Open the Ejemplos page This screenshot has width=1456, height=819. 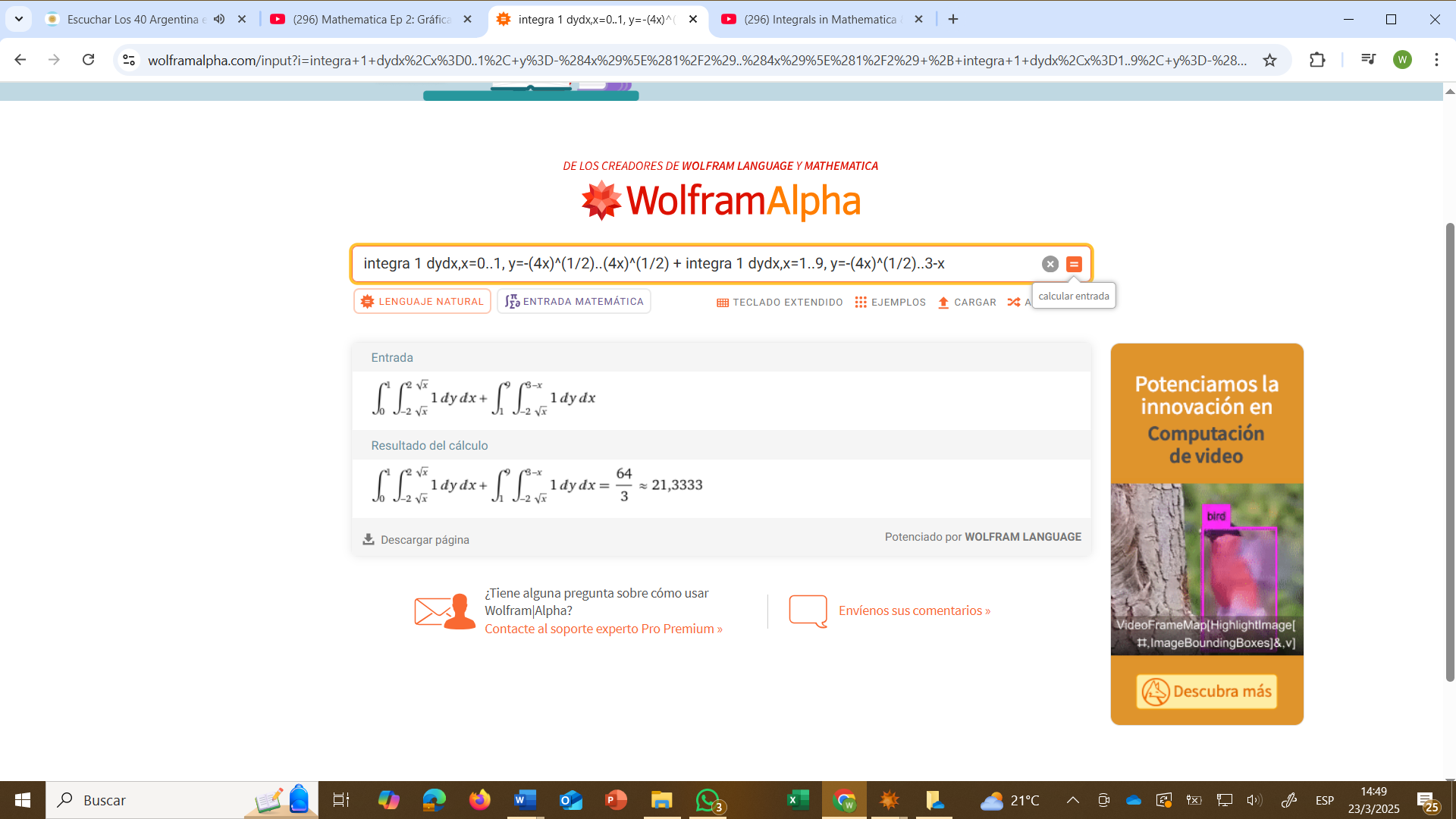pos(890,302)
